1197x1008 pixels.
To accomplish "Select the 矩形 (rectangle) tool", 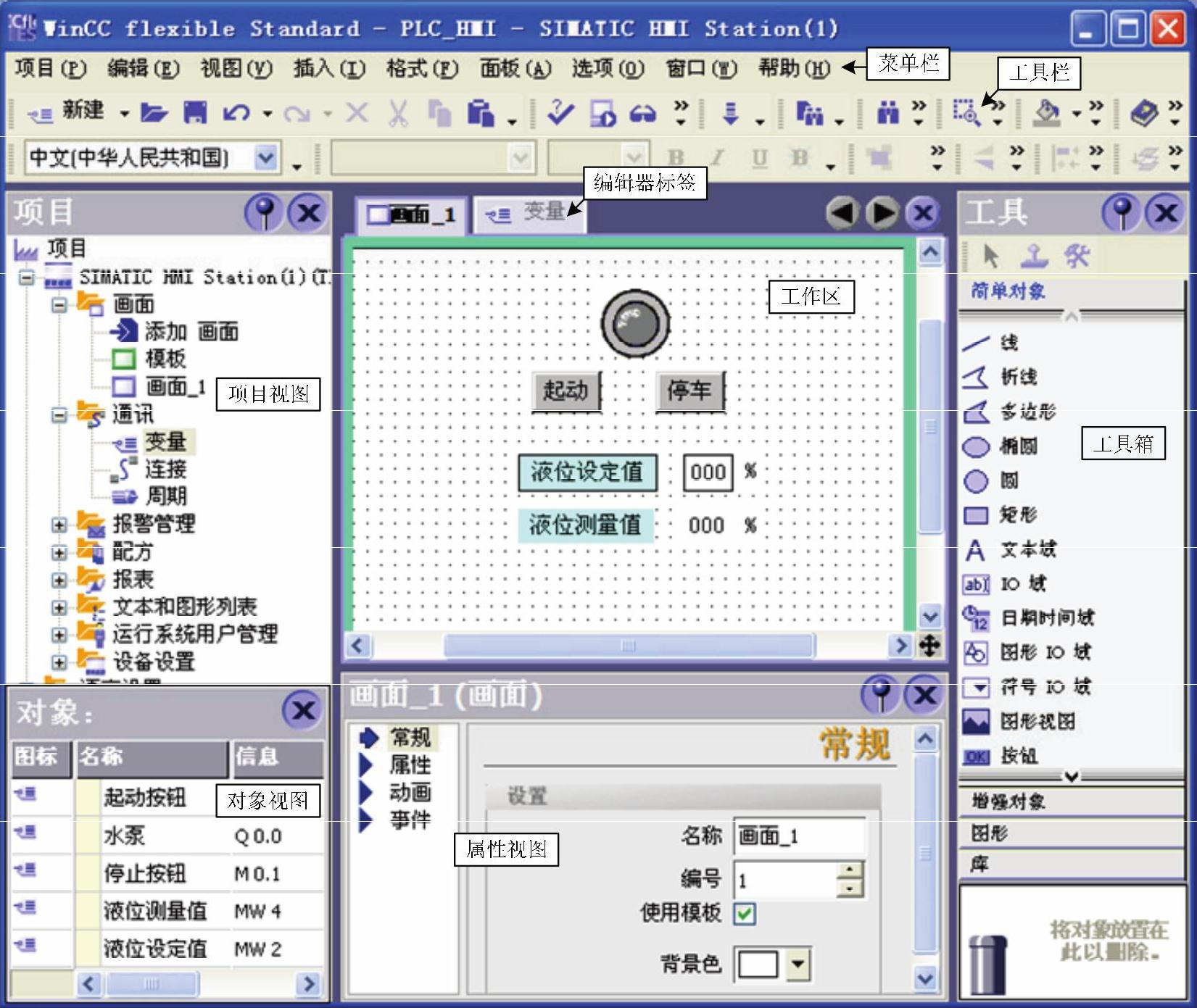I will click(1001, 515).
